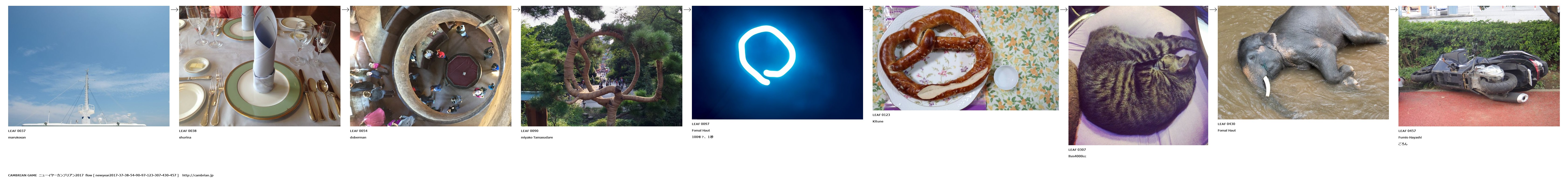Click the arrow after the sky and ship photo

[x=174, y=10]
